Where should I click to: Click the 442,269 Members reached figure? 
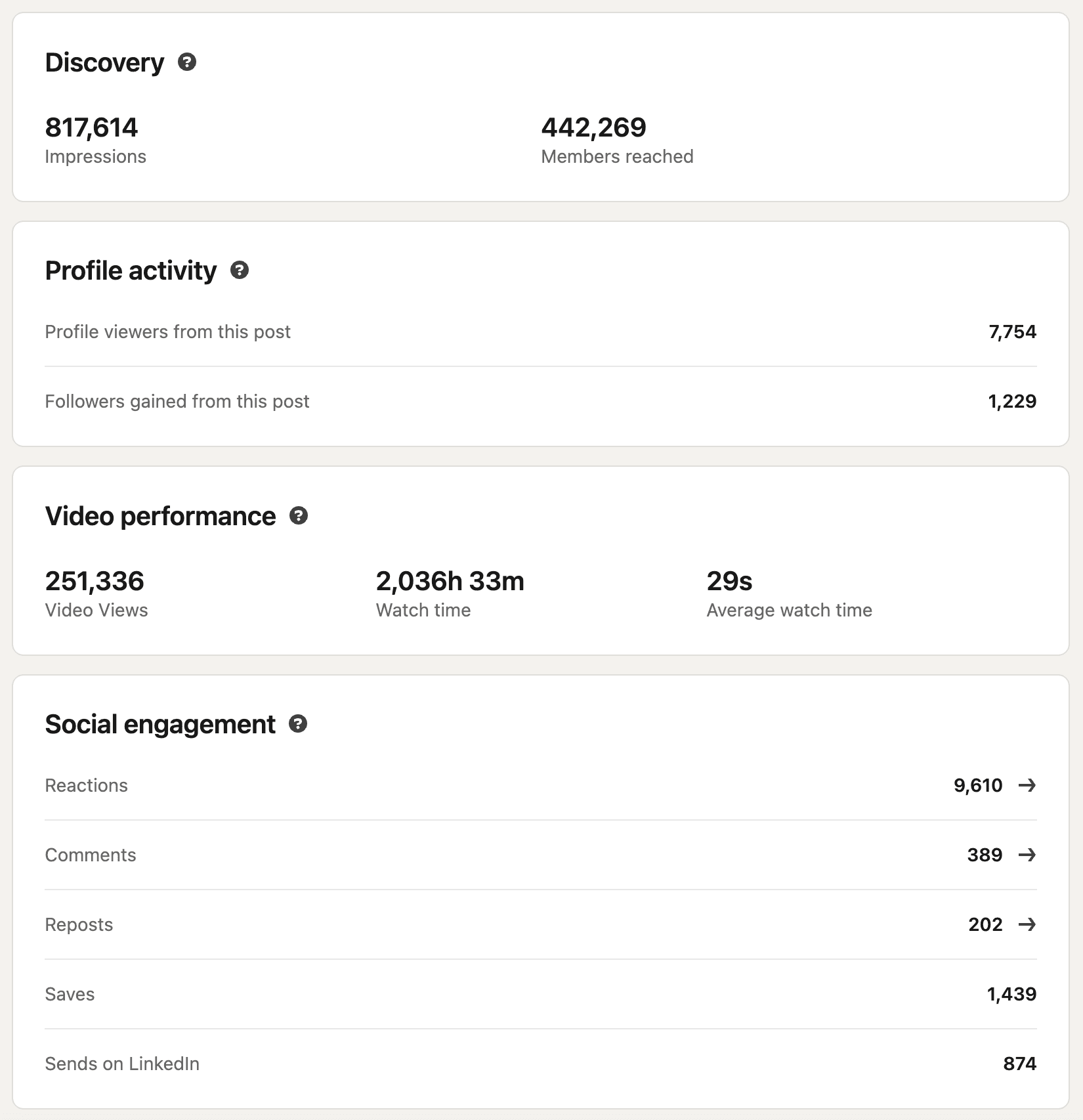[x=593, y=127]
